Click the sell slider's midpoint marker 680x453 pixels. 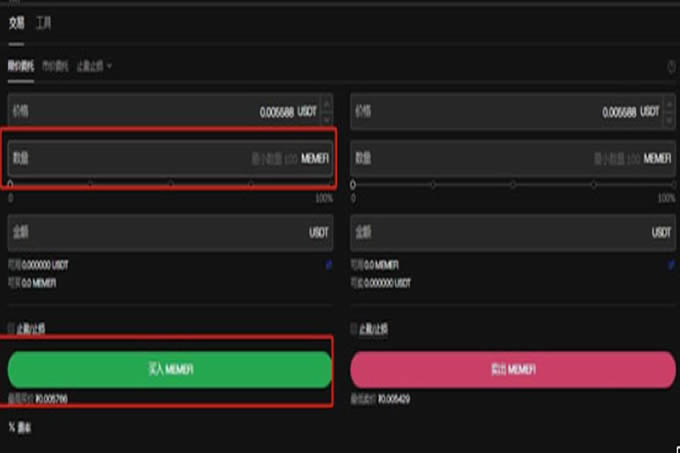coord(513,185)
